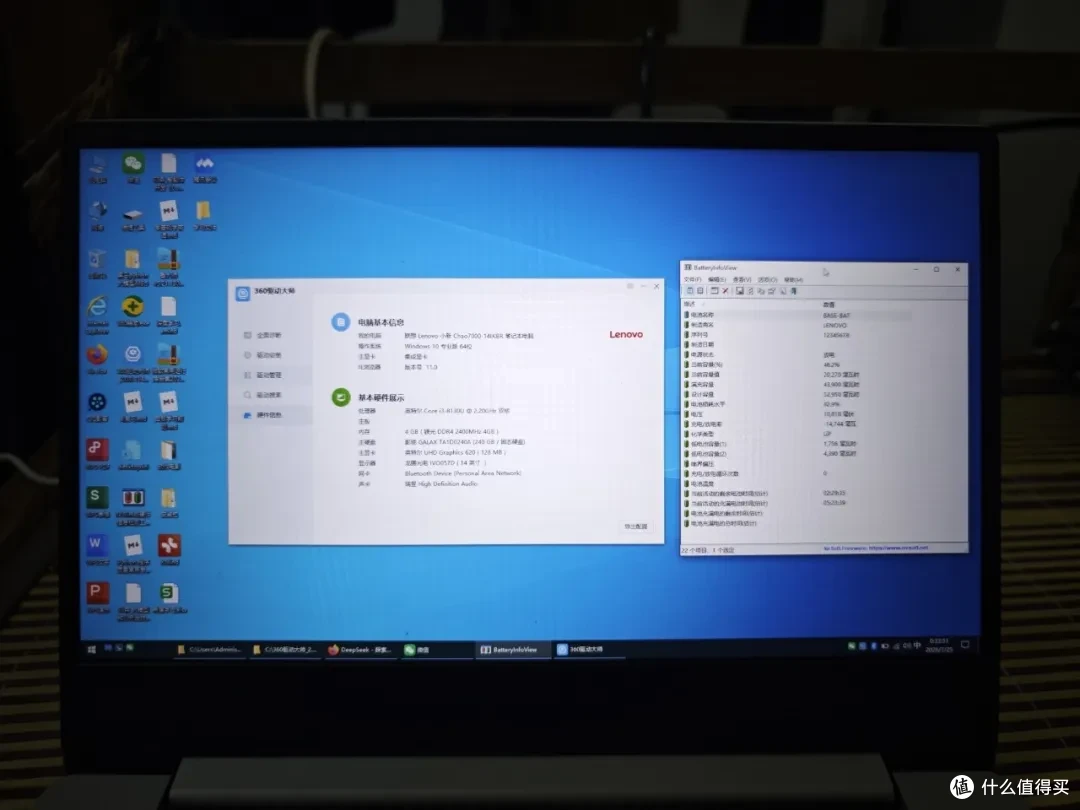This screenshot has width=1080, height=810.
Task: Click the taskbar clock
Action: (939, 645)
